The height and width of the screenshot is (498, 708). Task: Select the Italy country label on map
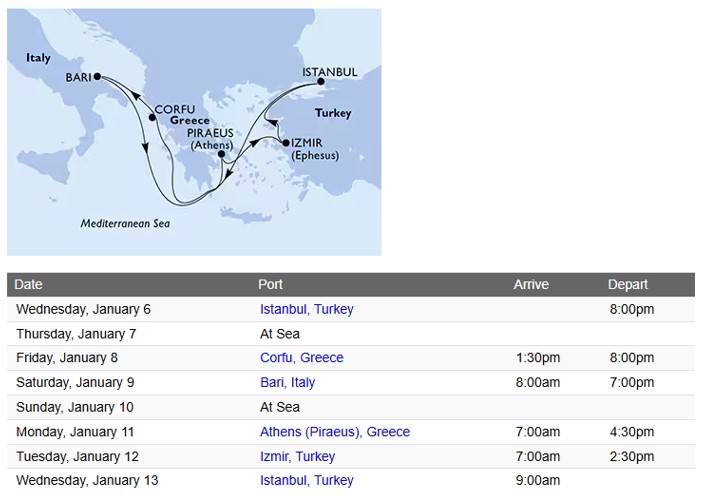coord(38,59)
